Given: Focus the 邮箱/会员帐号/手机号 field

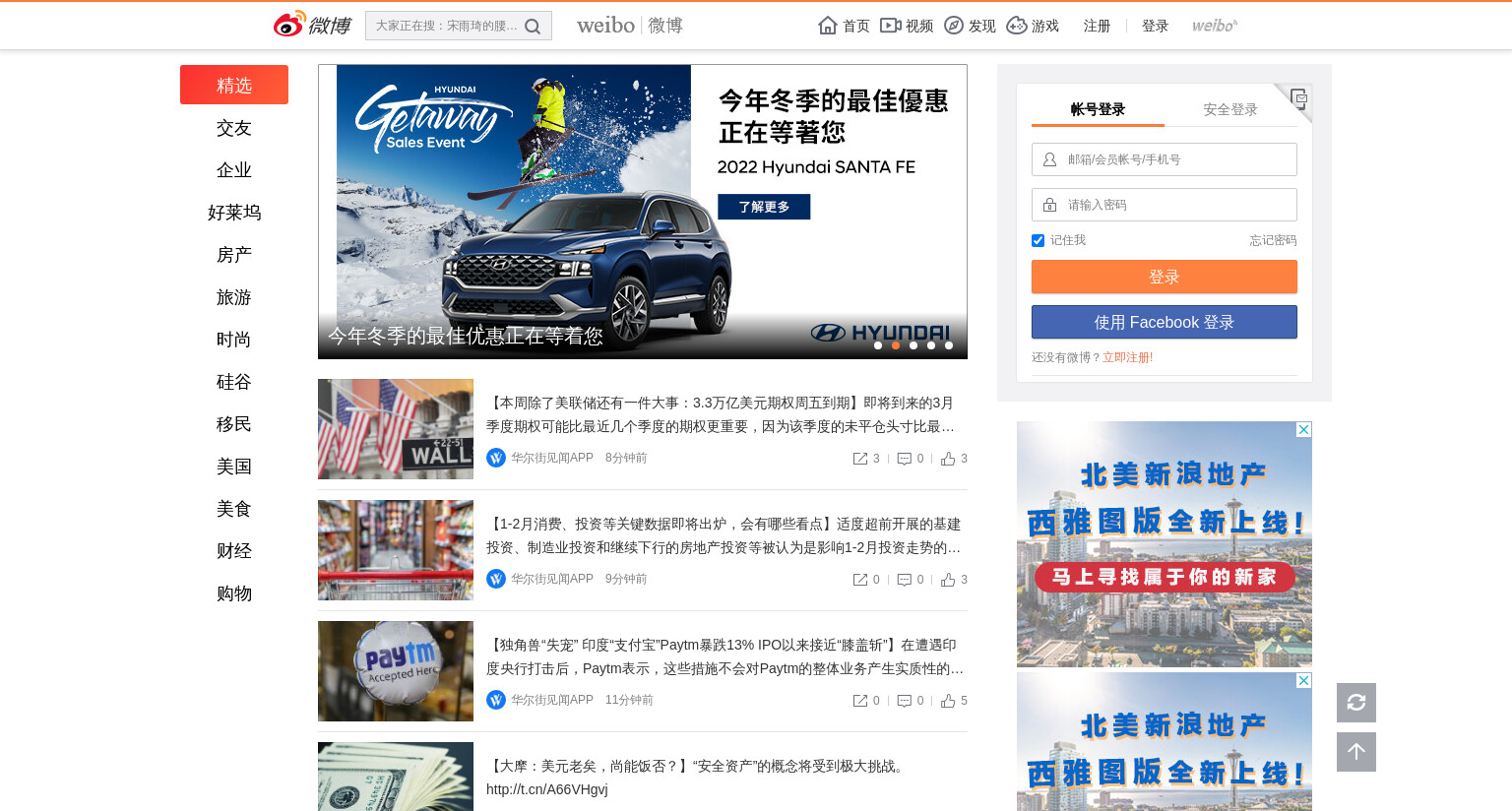Looking at the screenshot, I should pos(1165,159).
